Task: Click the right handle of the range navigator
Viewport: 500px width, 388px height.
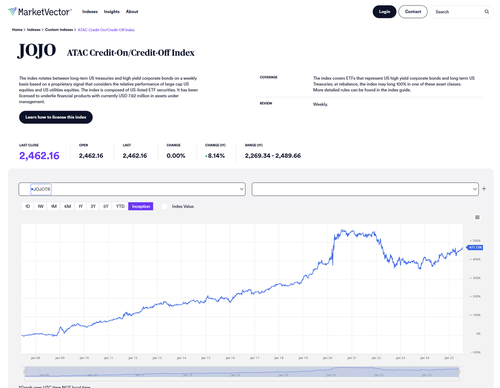Action: click(x=459, y=371)
